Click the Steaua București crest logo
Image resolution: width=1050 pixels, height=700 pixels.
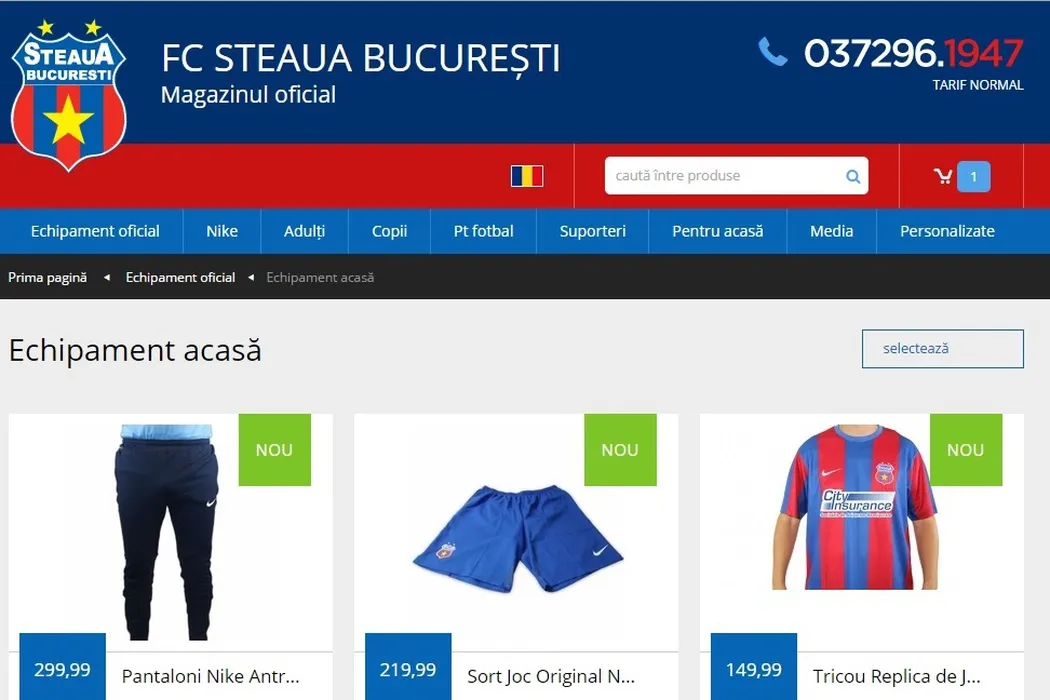(x=68, y=95)
